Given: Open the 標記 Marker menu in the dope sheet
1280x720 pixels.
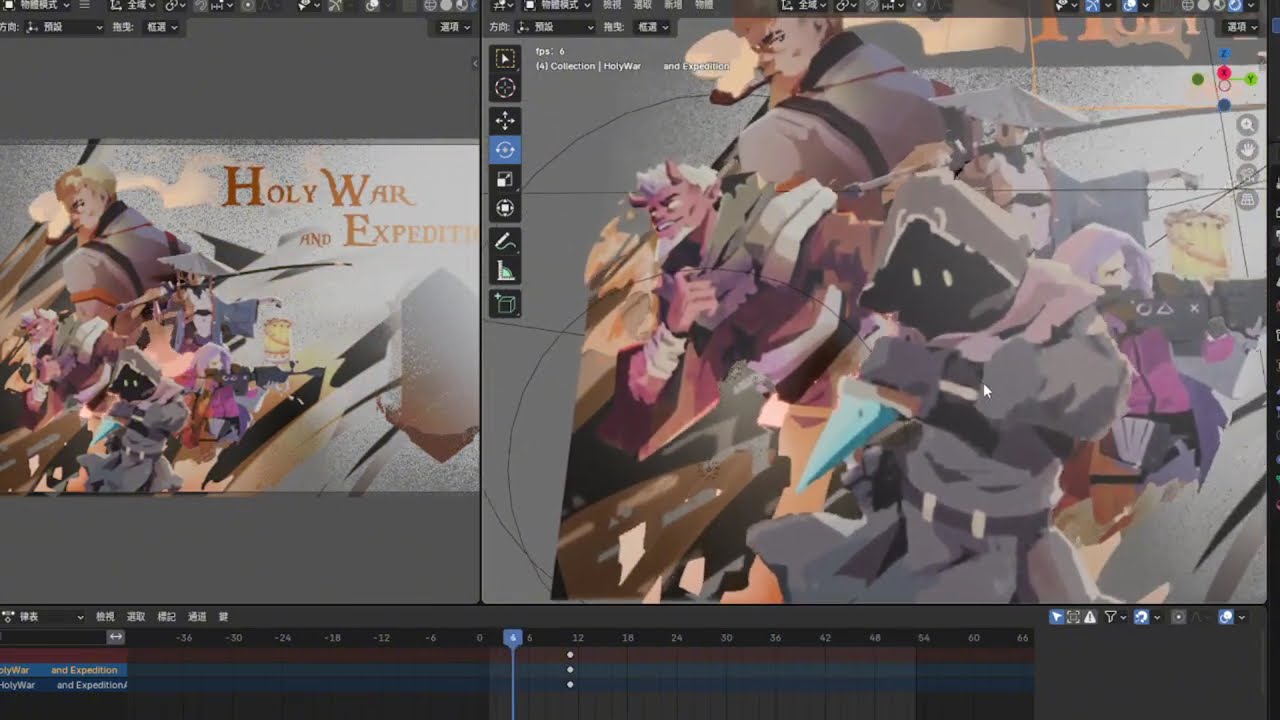Looking at the screenshot, I should [166, 617].
